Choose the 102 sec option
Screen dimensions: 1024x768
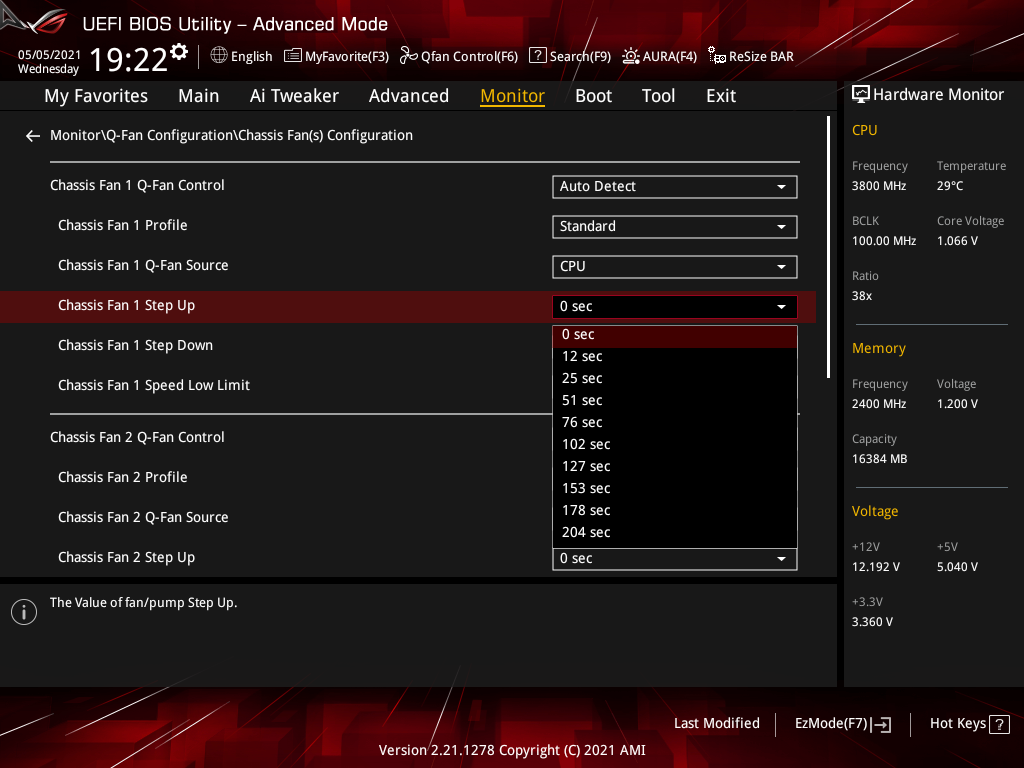pyautogui.click(x=675, y=445)
